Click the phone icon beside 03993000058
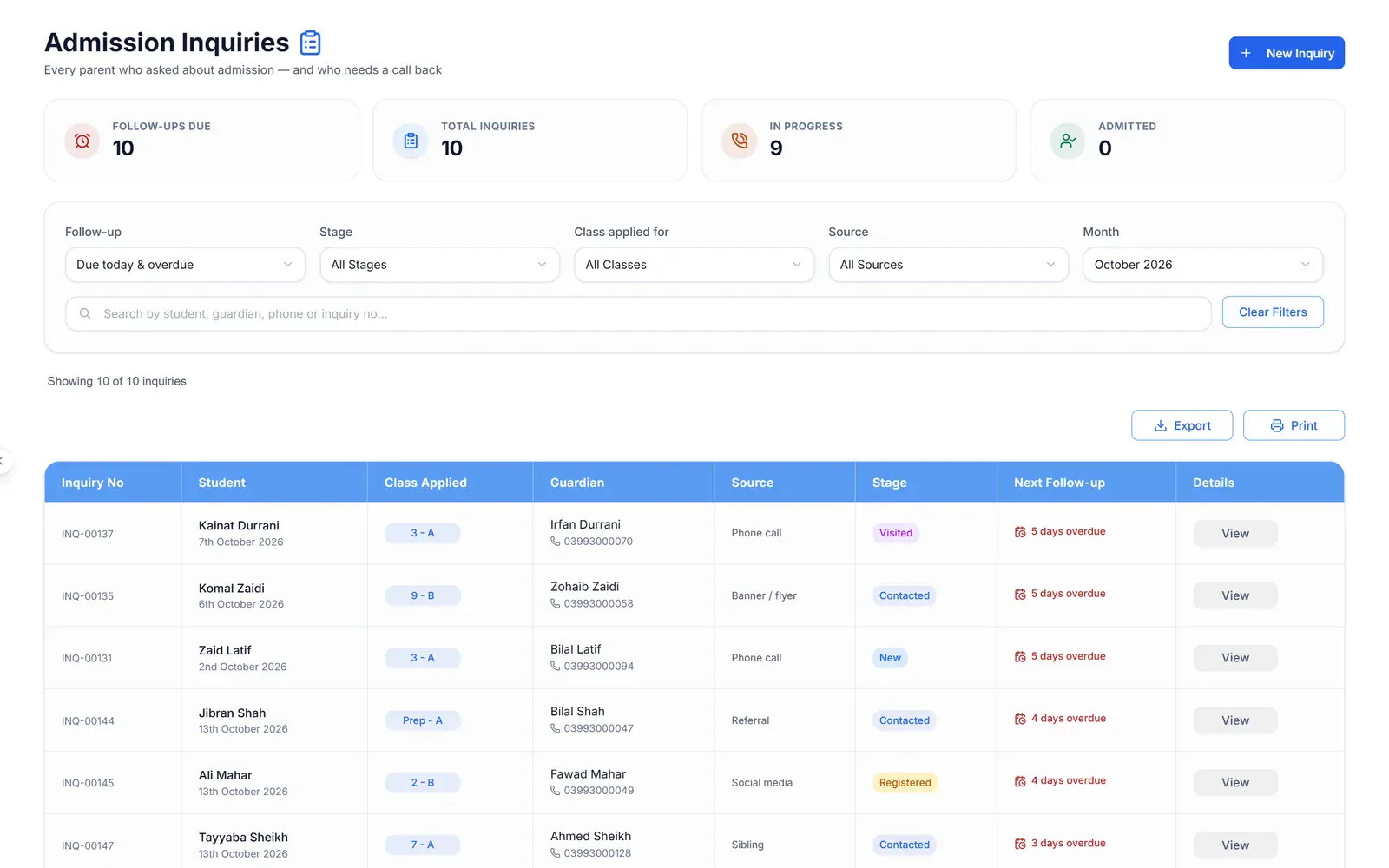1389x868 pixels. 556,604
